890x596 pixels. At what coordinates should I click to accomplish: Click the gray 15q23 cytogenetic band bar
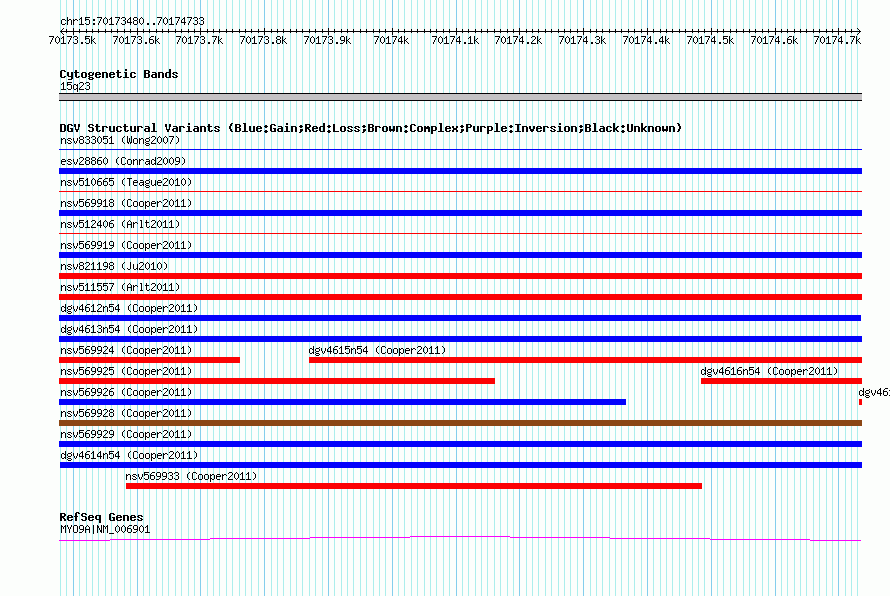(x=460, y=97)
